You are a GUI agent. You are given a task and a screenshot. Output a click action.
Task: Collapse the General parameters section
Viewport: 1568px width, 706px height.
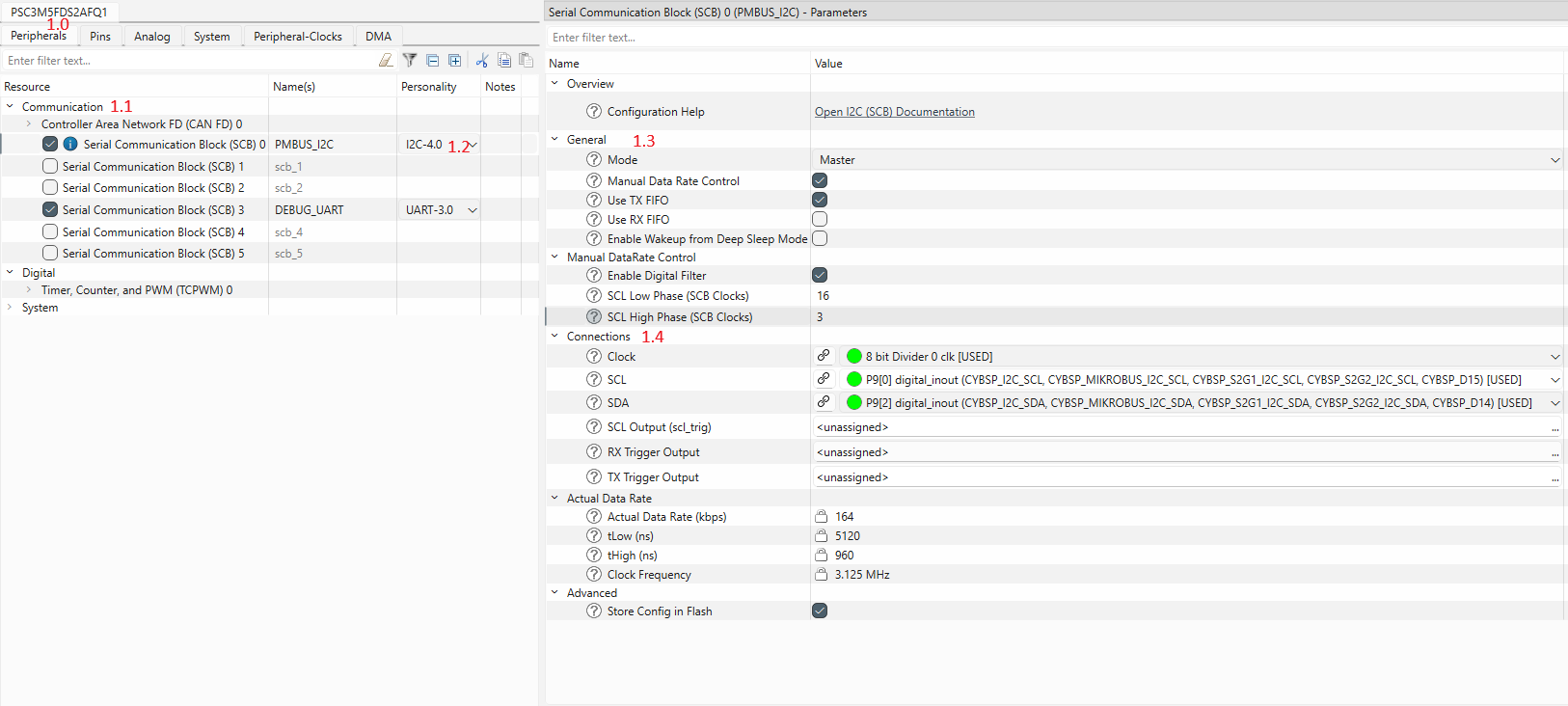[x=554, y=139]
